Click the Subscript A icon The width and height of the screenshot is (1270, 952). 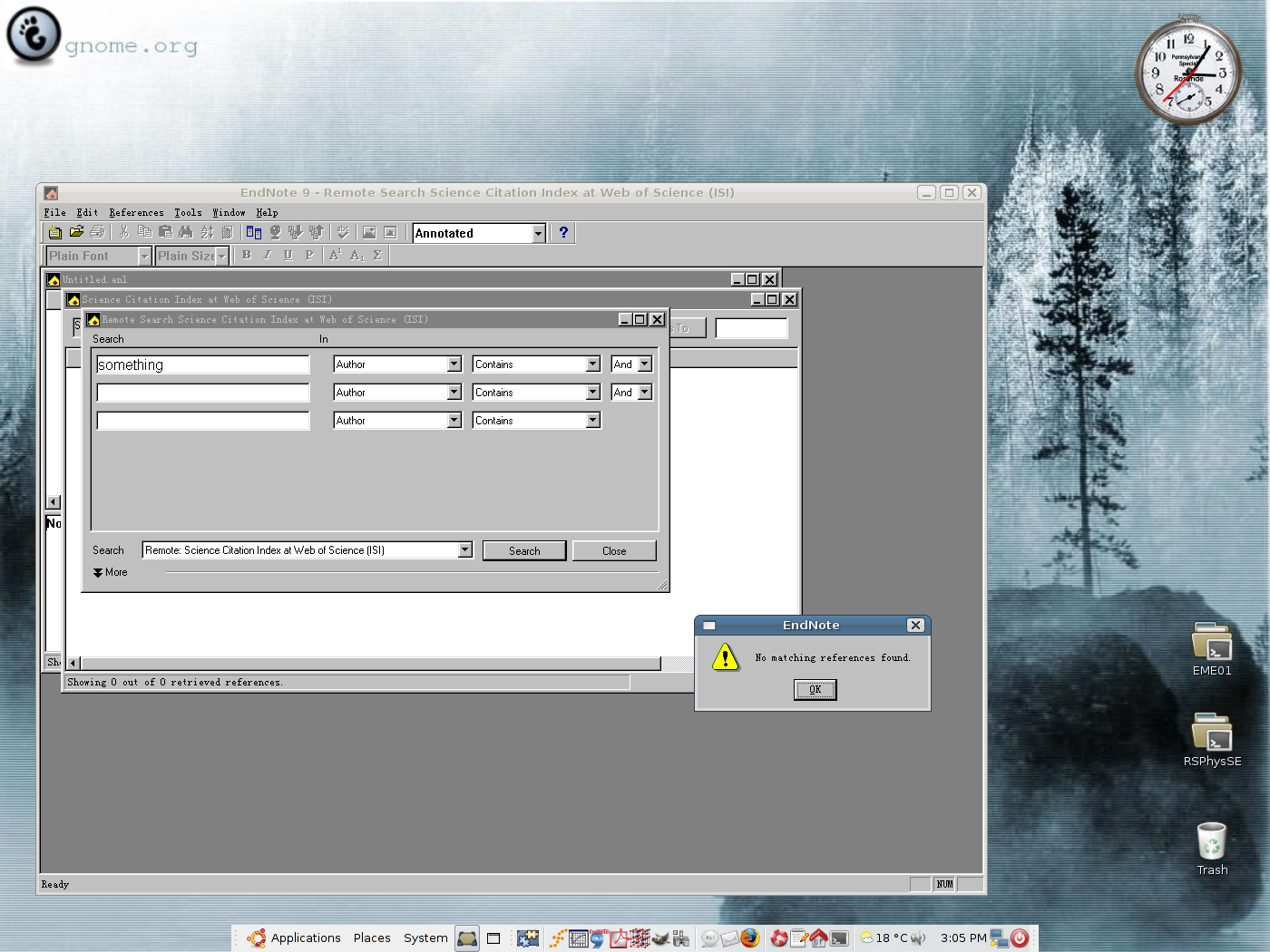(x=357, y=256)
